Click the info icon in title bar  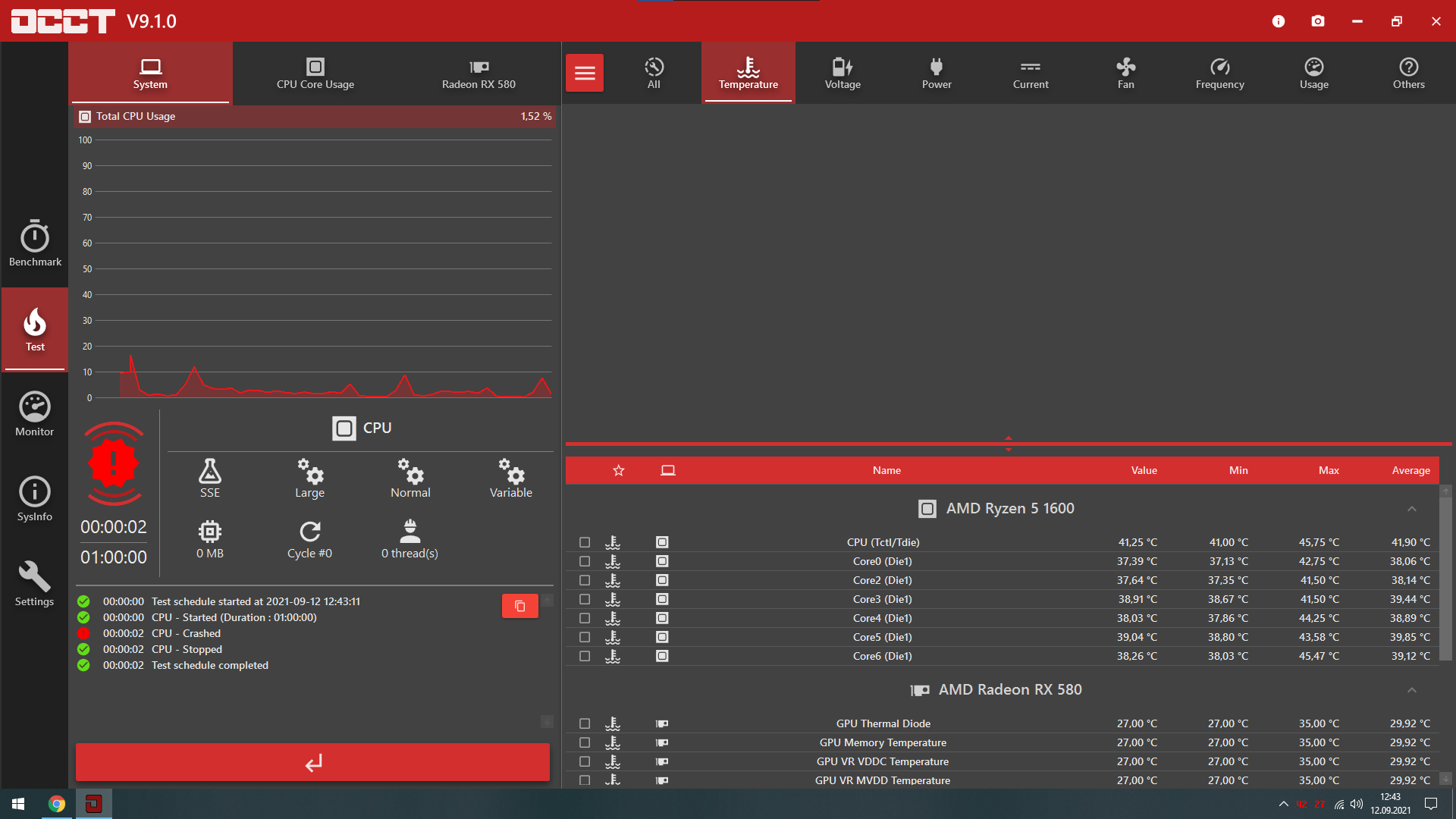(x=1279, y=21)
